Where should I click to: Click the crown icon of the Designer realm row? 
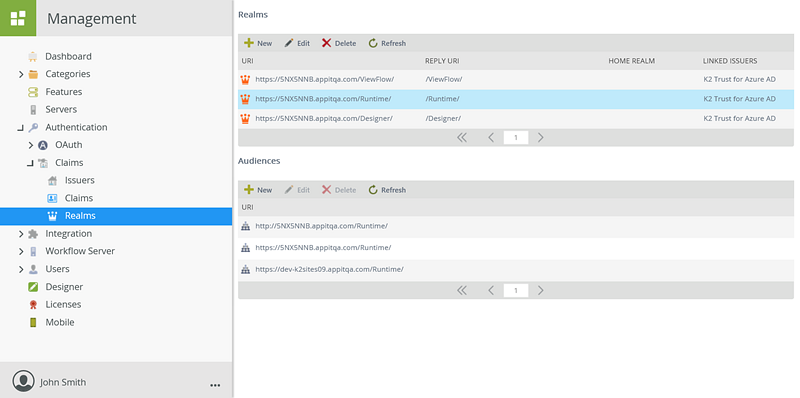245,118
